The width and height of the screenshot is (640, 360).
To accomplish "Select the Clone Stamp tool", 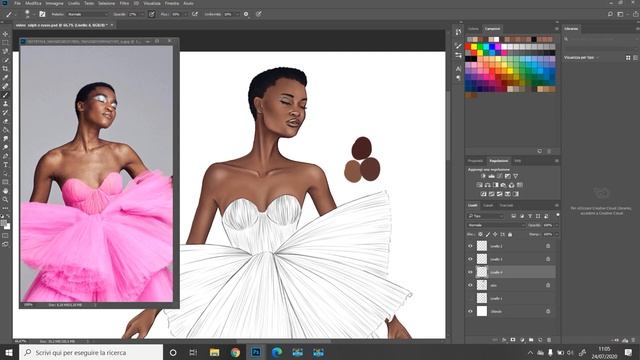I will point(5,104).
